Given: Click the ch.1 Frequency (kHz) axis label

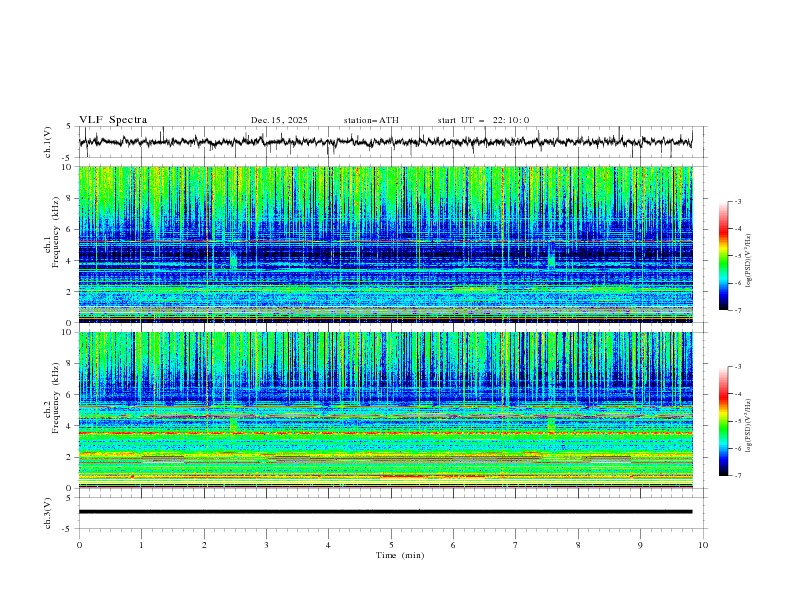Looking at the screenshot, I should (52, 232).
